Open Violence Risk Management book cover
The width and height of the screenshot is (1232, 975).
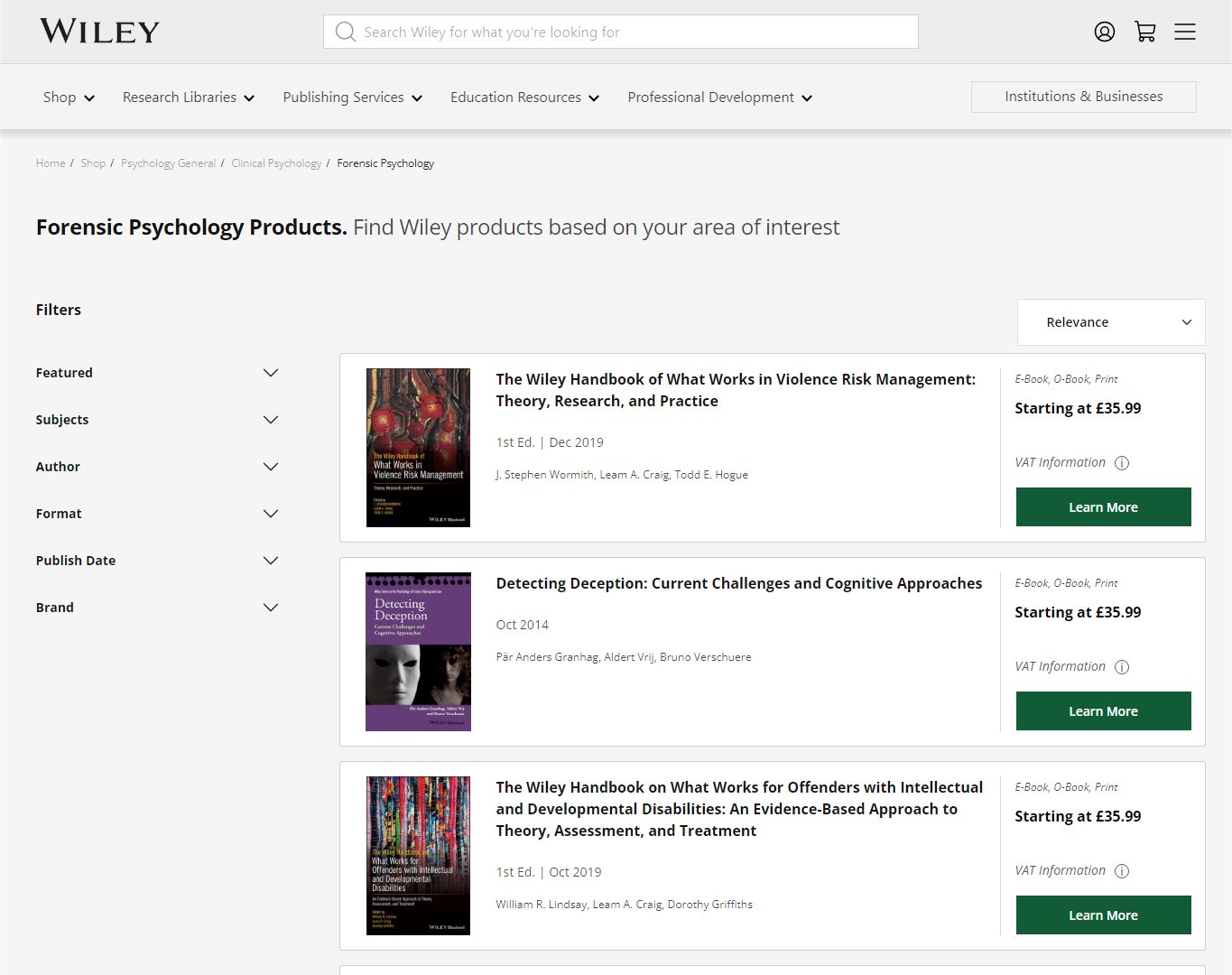coord(418,448)
